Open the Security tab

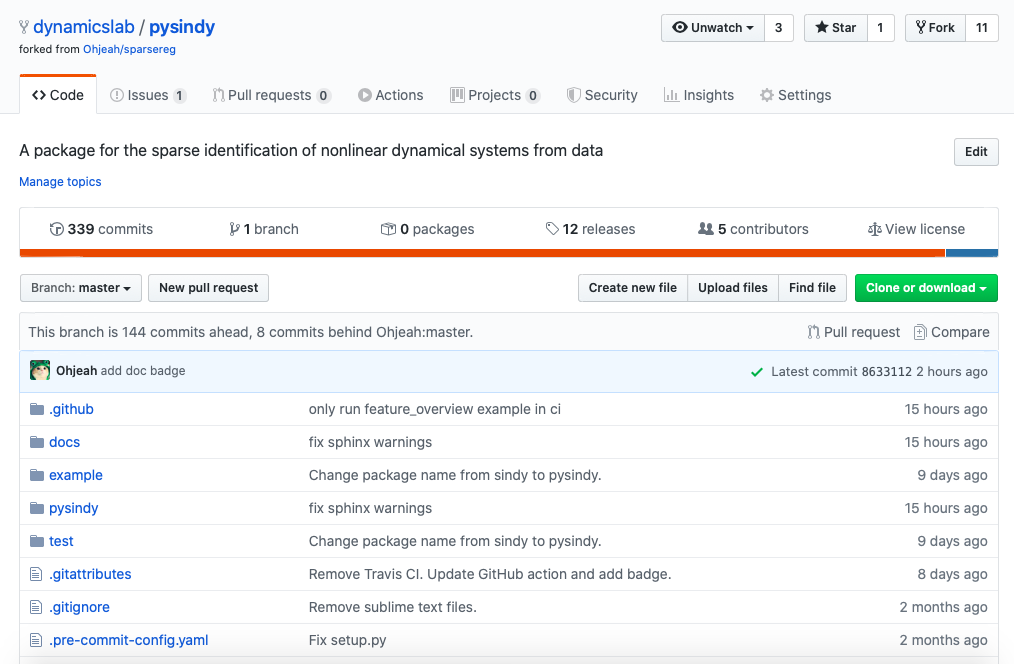point(602,95)
